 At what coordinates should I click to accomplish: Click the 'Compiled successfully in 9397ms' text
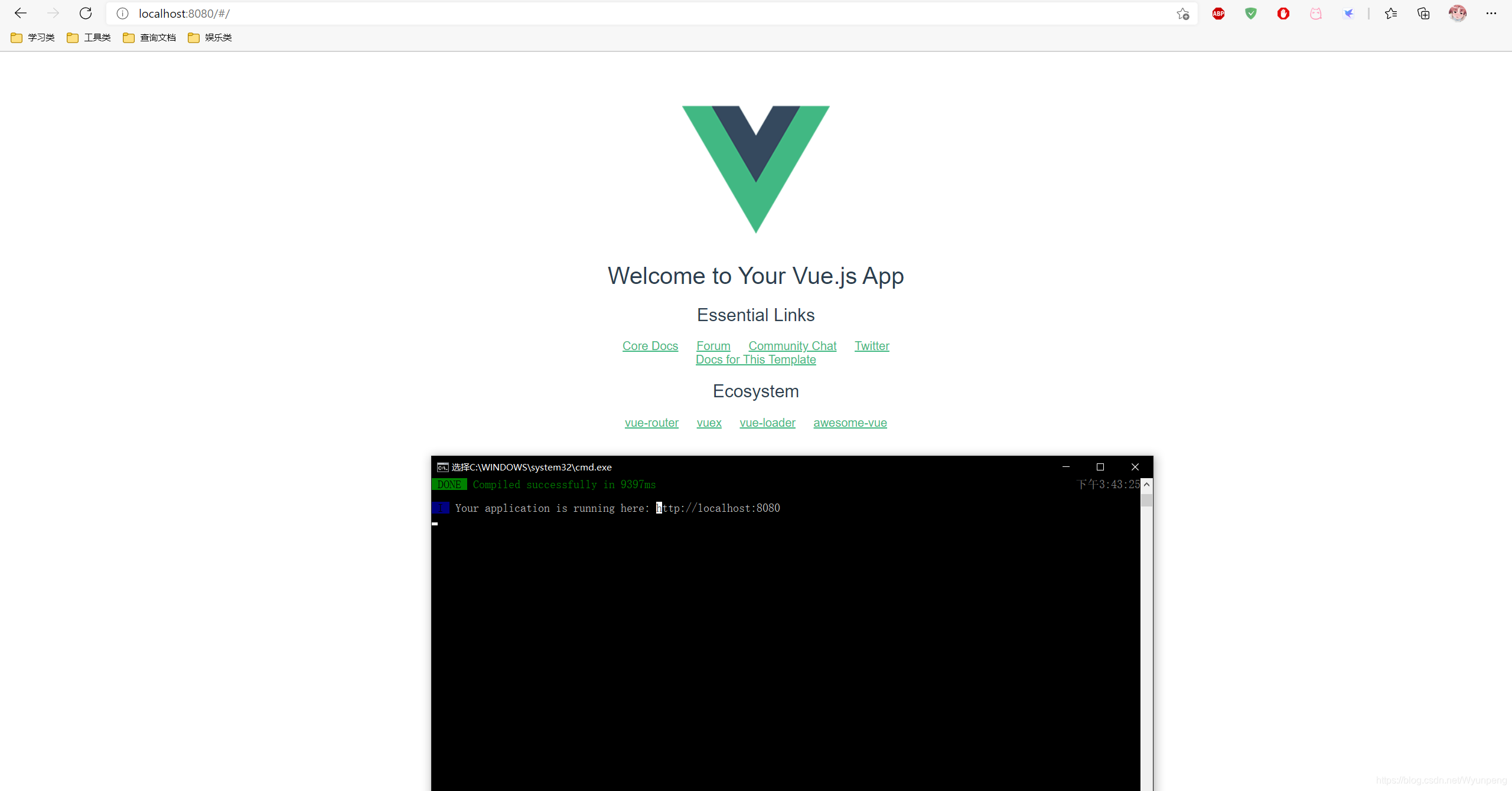click(x=564, y=485)
